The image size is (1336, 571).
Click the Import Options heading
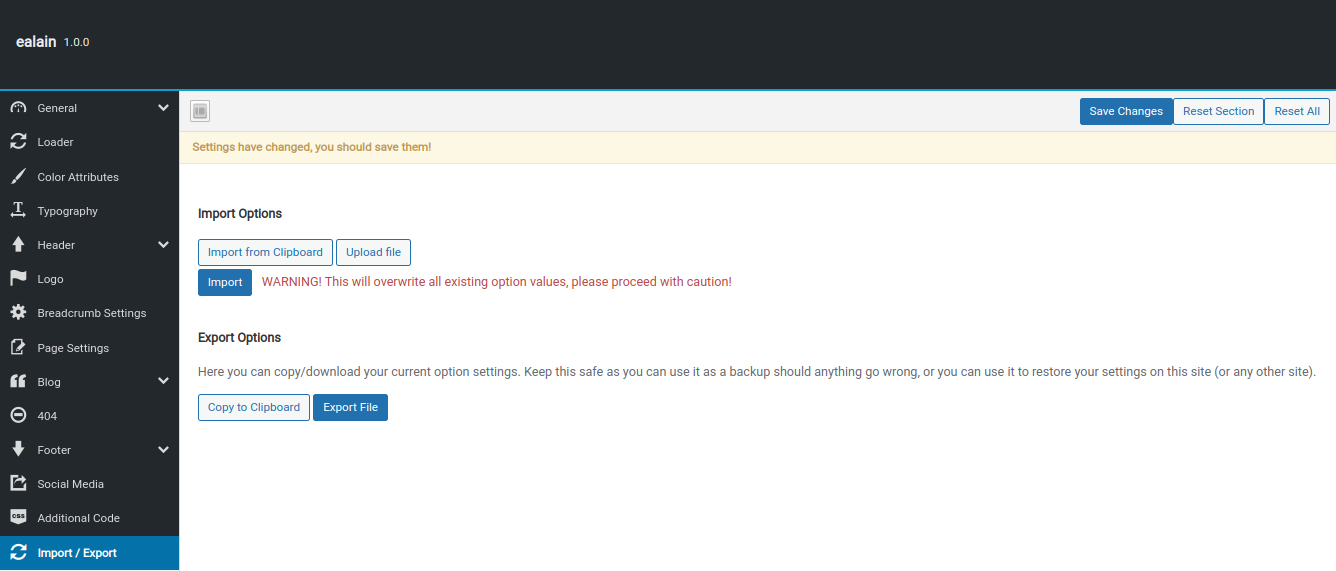pyautogui.click(x=240, y=214)
